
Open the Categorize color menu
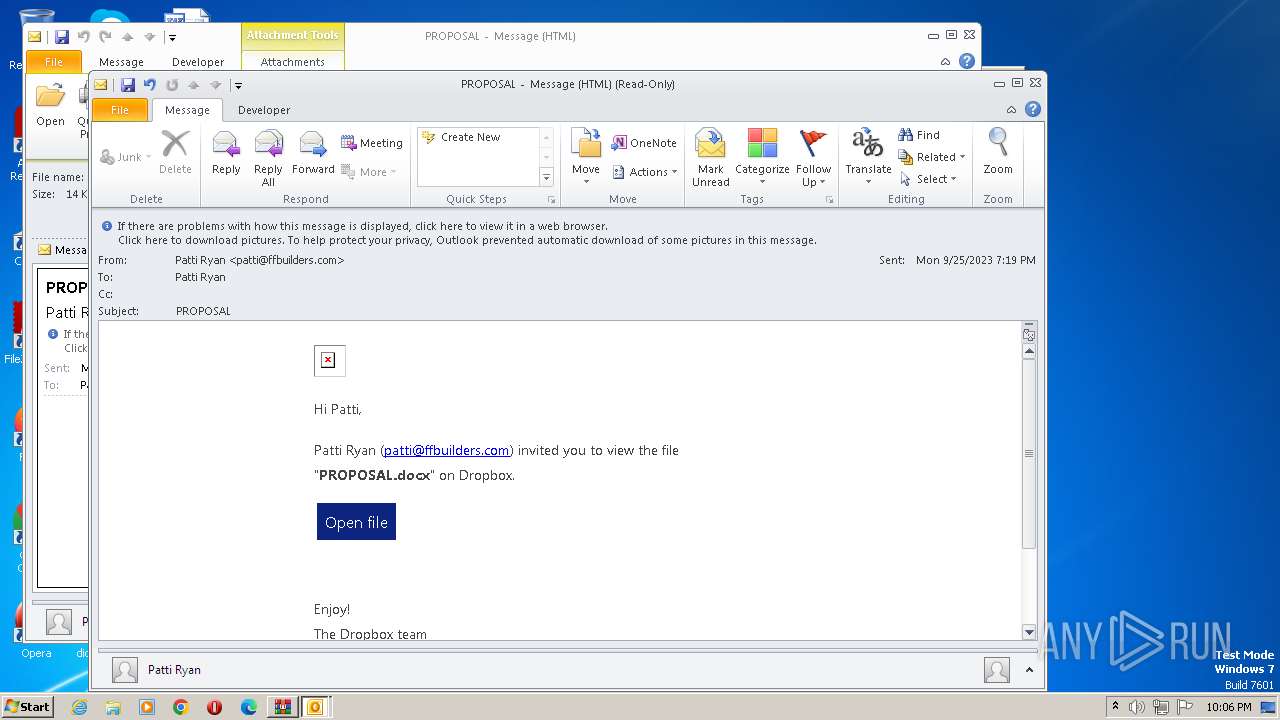point(762,158)
